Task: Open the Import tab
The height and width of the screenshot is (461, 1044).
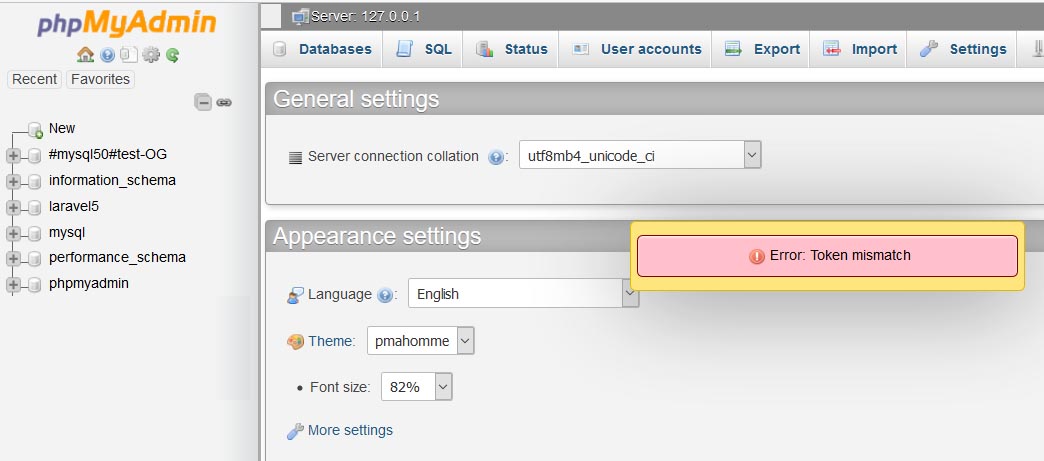Action: (x=859, y=49)
